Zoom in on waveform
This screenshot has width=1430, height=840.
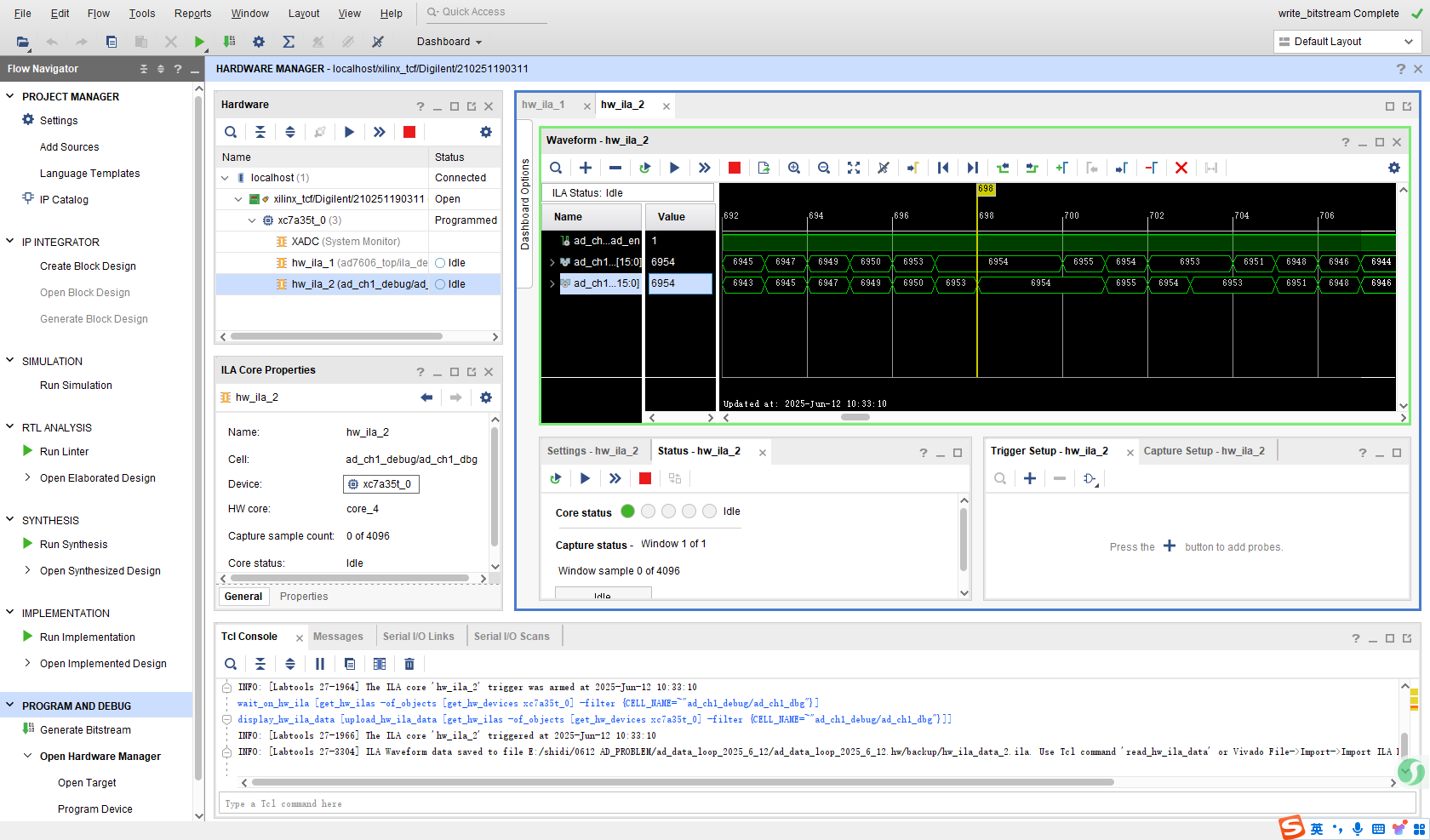coord(794,168)
